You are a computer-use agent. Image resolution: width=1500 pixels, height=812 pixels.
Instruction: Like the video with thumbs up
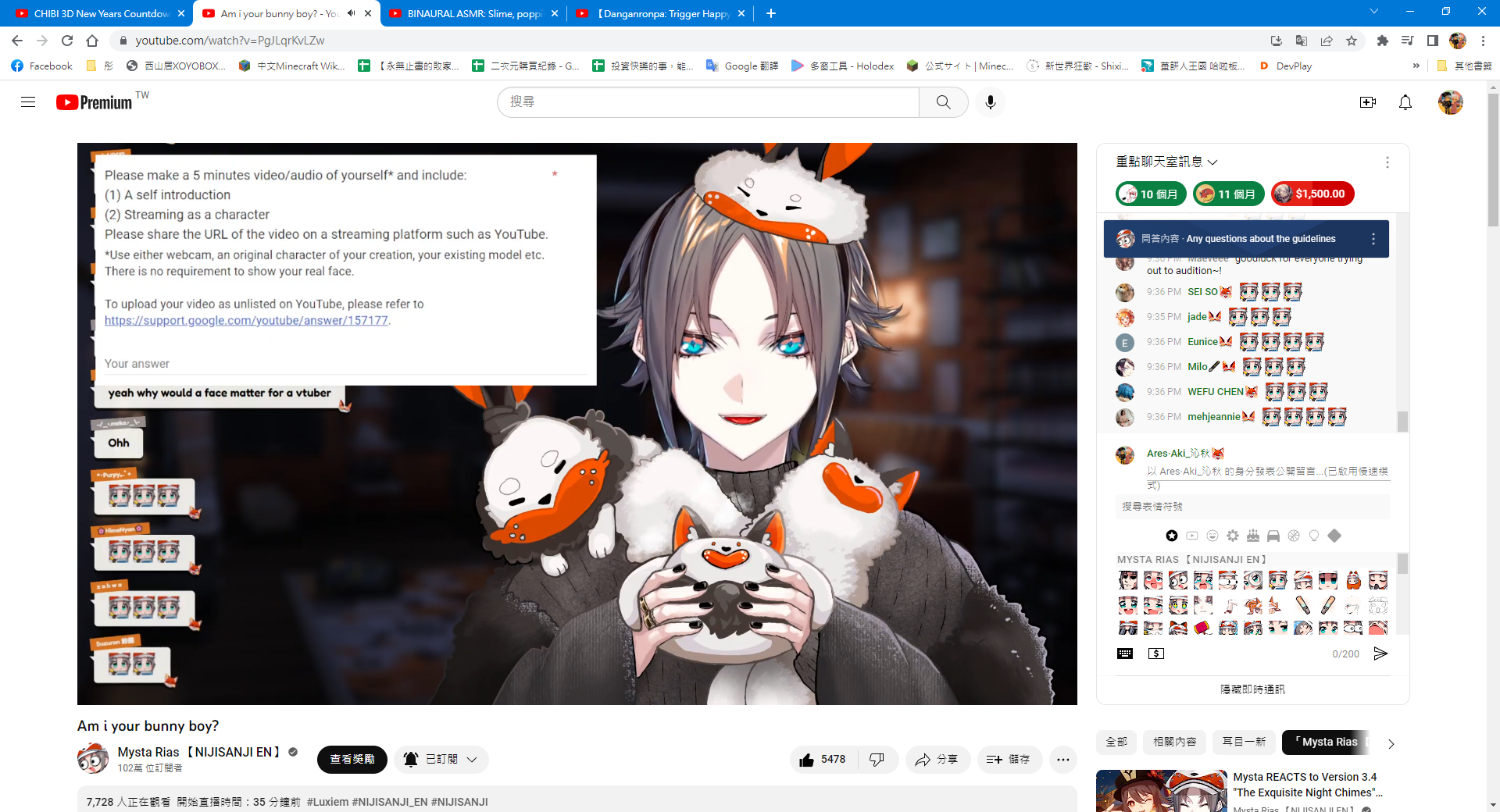(x=823, y=760)
